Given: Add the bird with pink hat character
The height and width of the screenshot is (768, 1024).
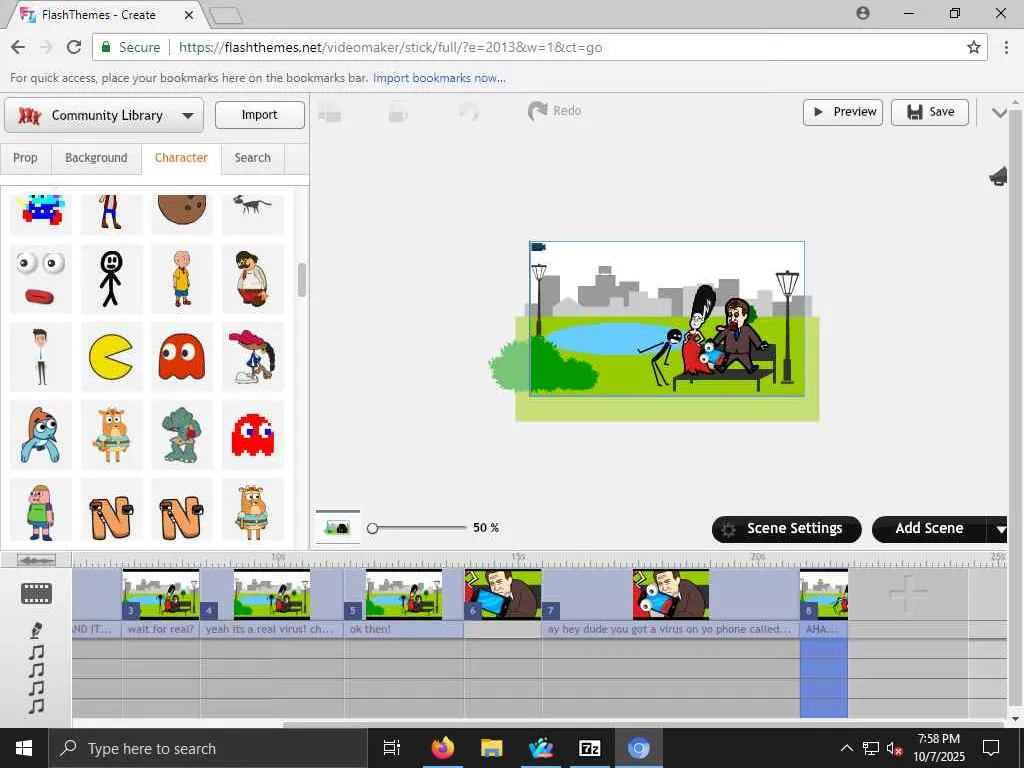Looking at the screenshot, I should 252,357.
